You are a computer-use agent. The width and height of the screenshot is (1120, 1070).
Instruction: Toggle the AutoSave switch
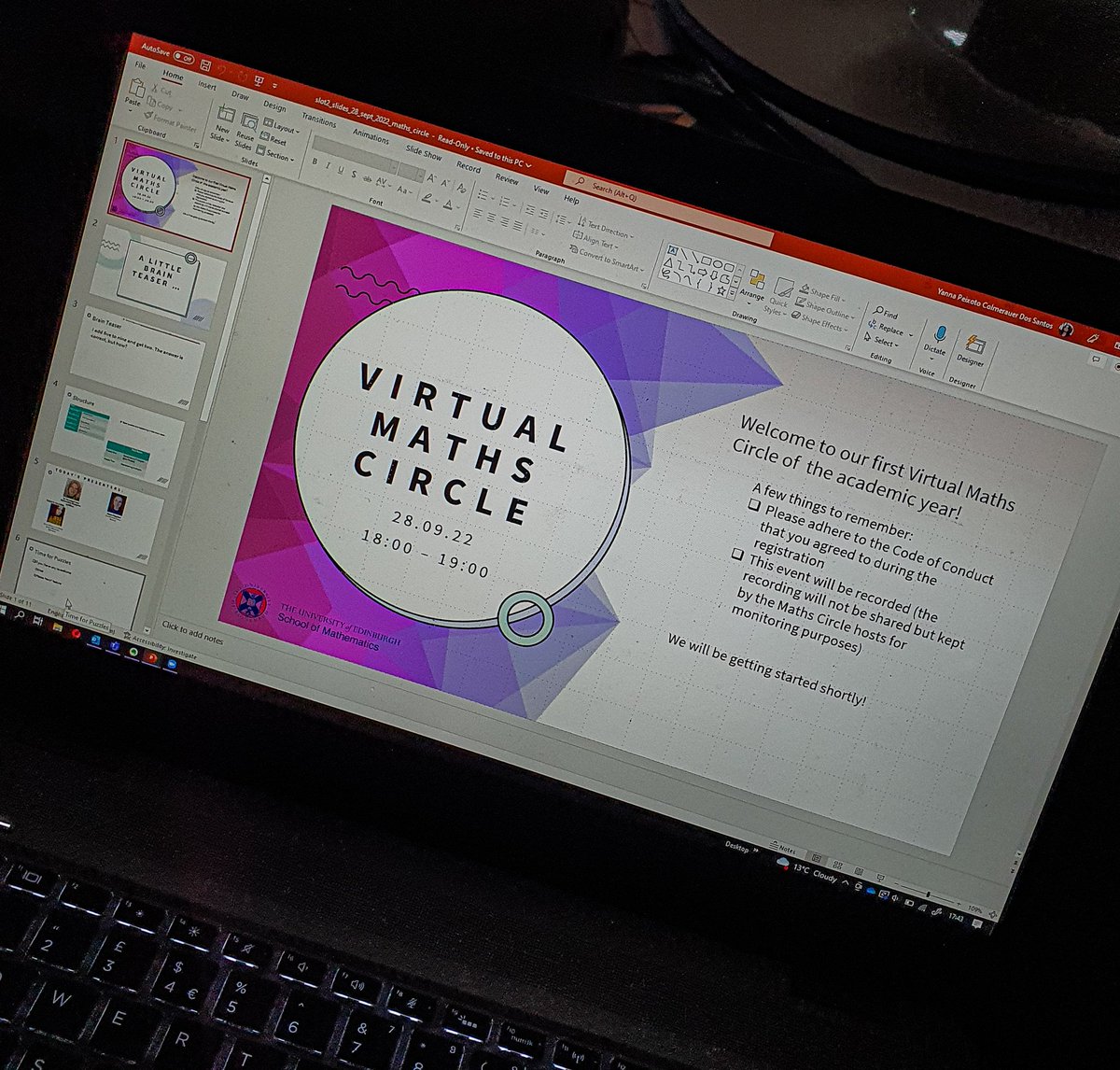tap(184, 59)
